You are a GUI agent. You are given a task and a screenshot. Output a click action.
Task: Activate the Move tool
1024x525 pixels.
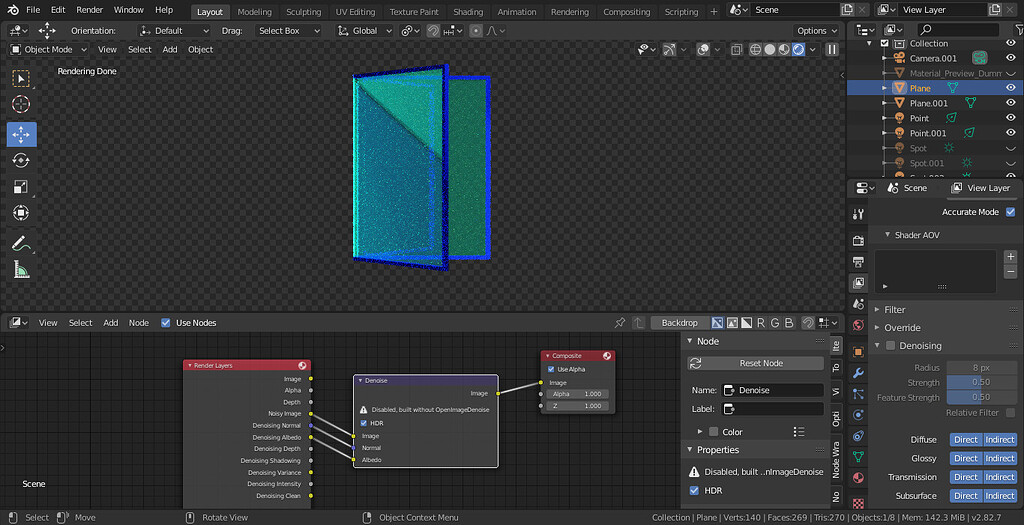pos(22,135)
